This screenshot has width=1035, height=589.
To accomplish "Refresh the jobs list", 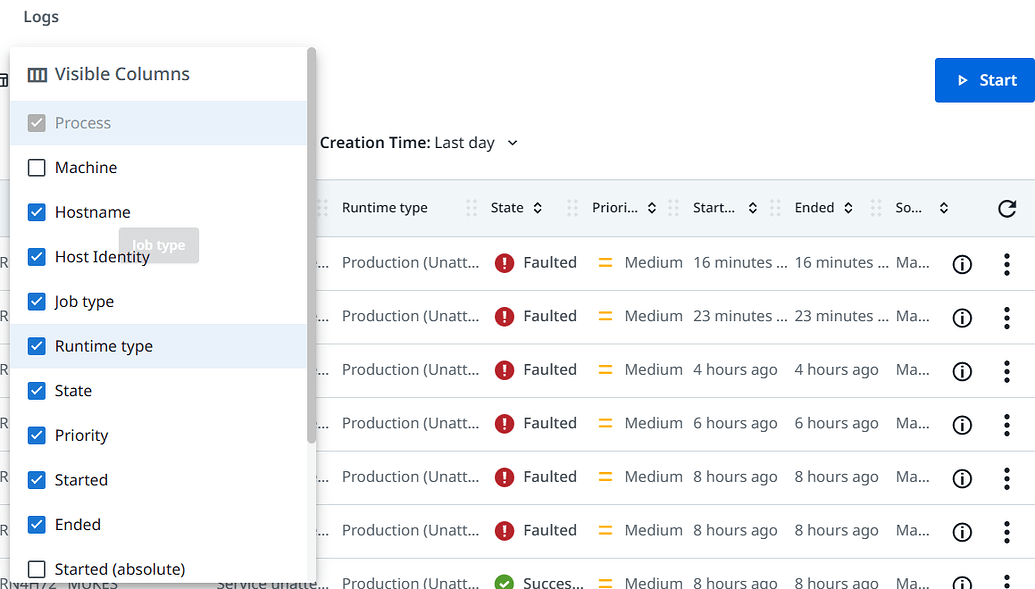I will pyautogui.click(x=1007, y=207).
